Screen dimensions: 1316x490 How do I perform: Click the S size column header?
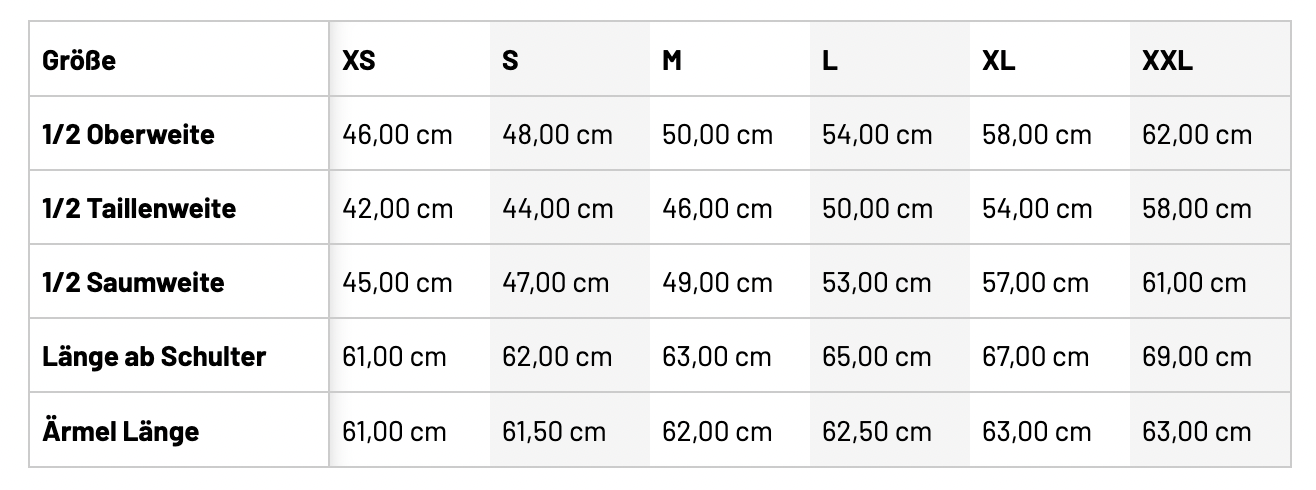510,60
